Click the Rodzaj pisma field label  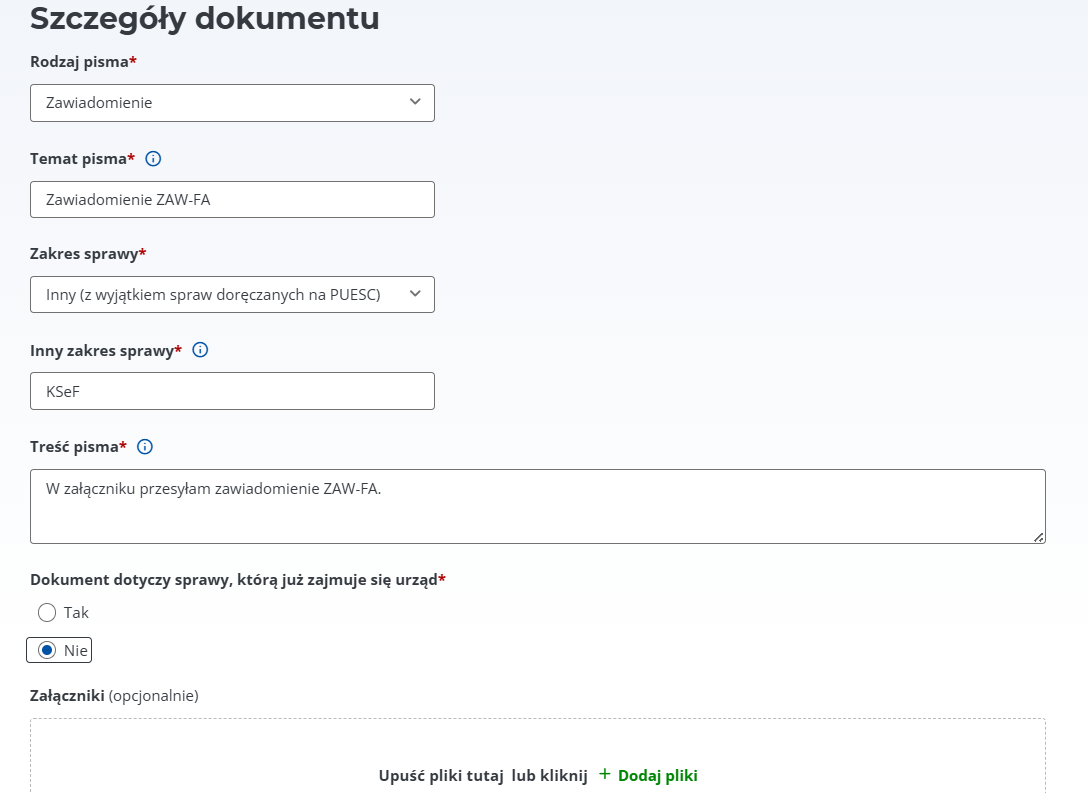pos(80,62)
